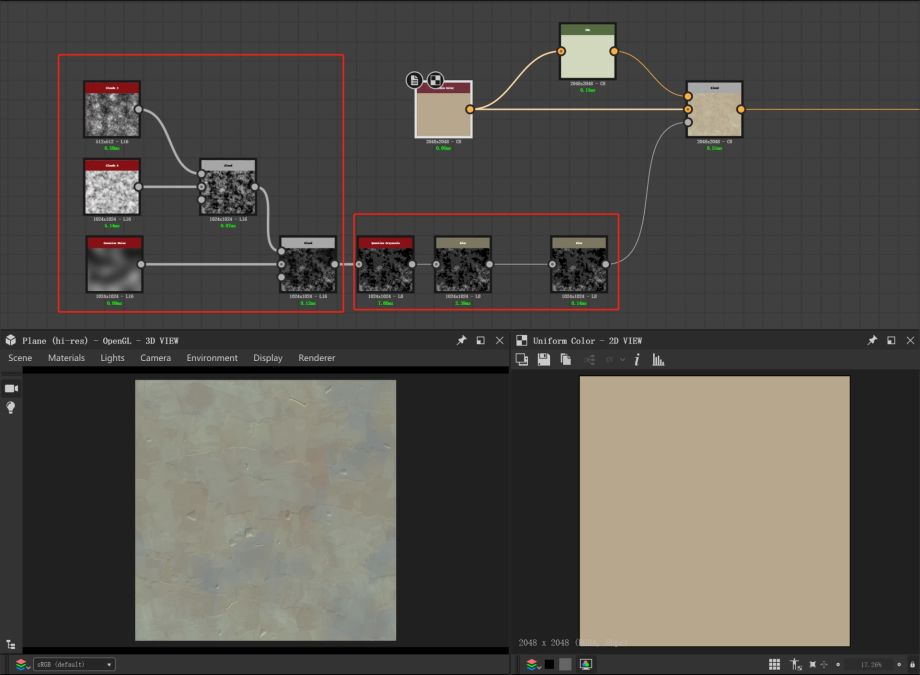Click output connector of final Blend node

[740, 109]
